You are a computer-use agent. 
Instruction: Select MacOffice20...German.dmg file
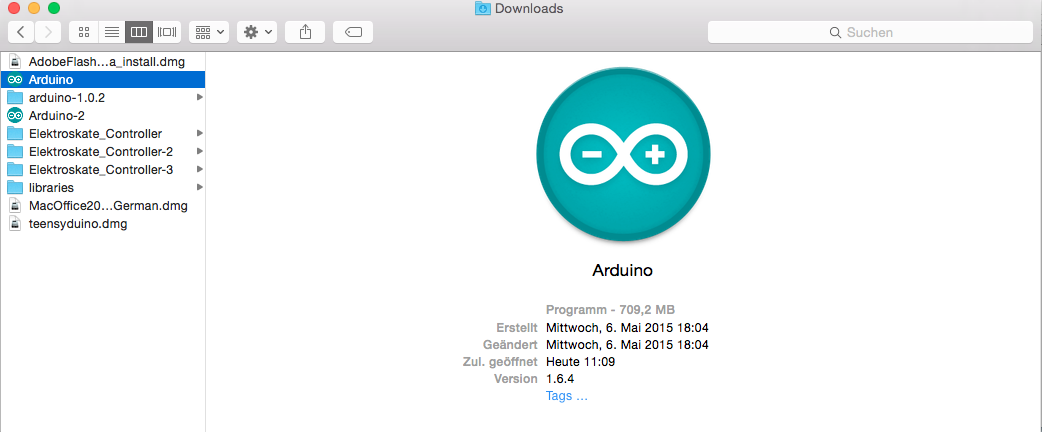coord(103,205)
